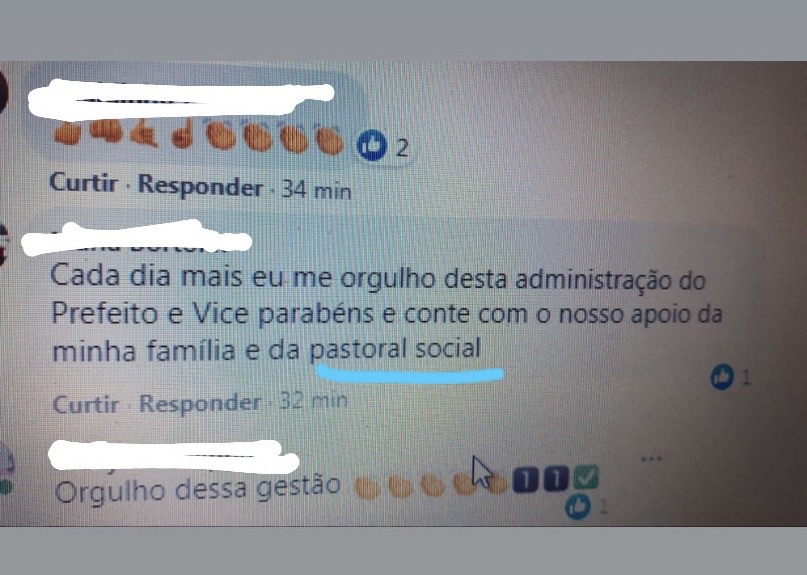Screen dimensions: 807x575
Task: Click Responder next to 32 min
Action: tap(200, 403)
